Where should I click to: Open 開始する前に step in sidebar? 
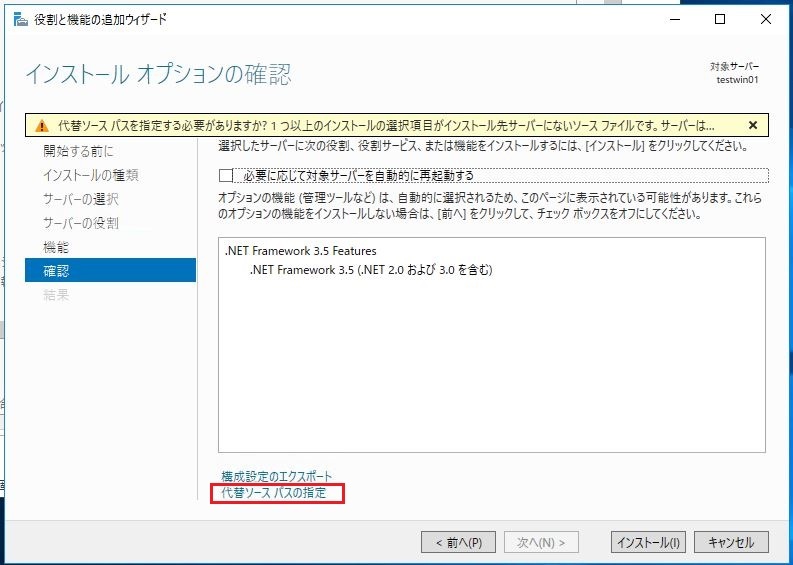pos(78,151)
